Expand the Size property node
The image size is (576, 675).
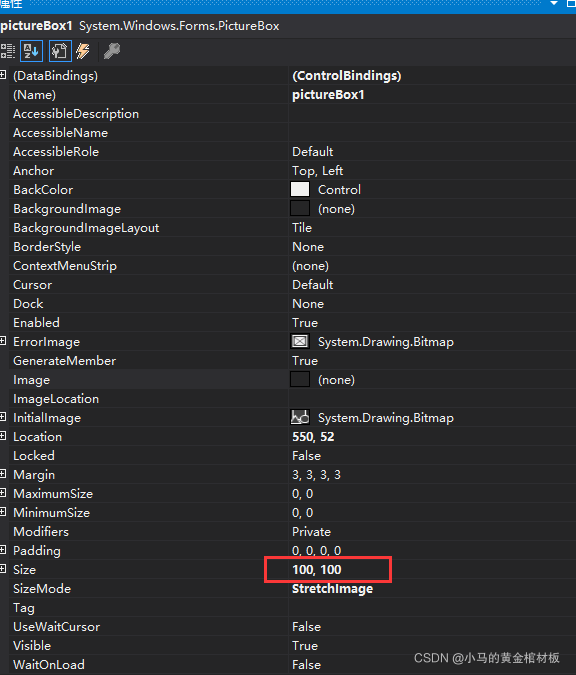click(x=3, y=569)
